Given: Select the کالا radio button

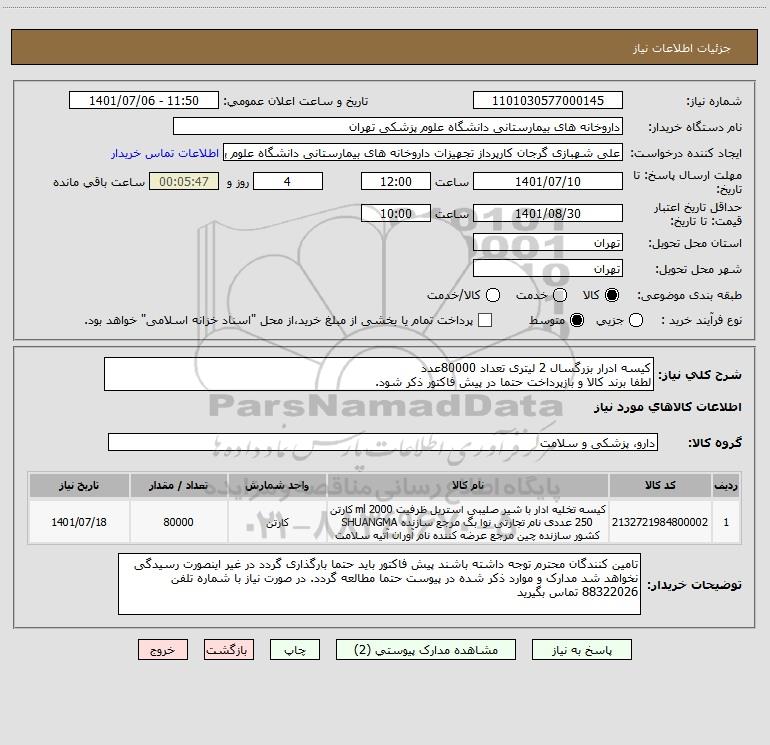Looking at the screenshot, I should 612,295.
